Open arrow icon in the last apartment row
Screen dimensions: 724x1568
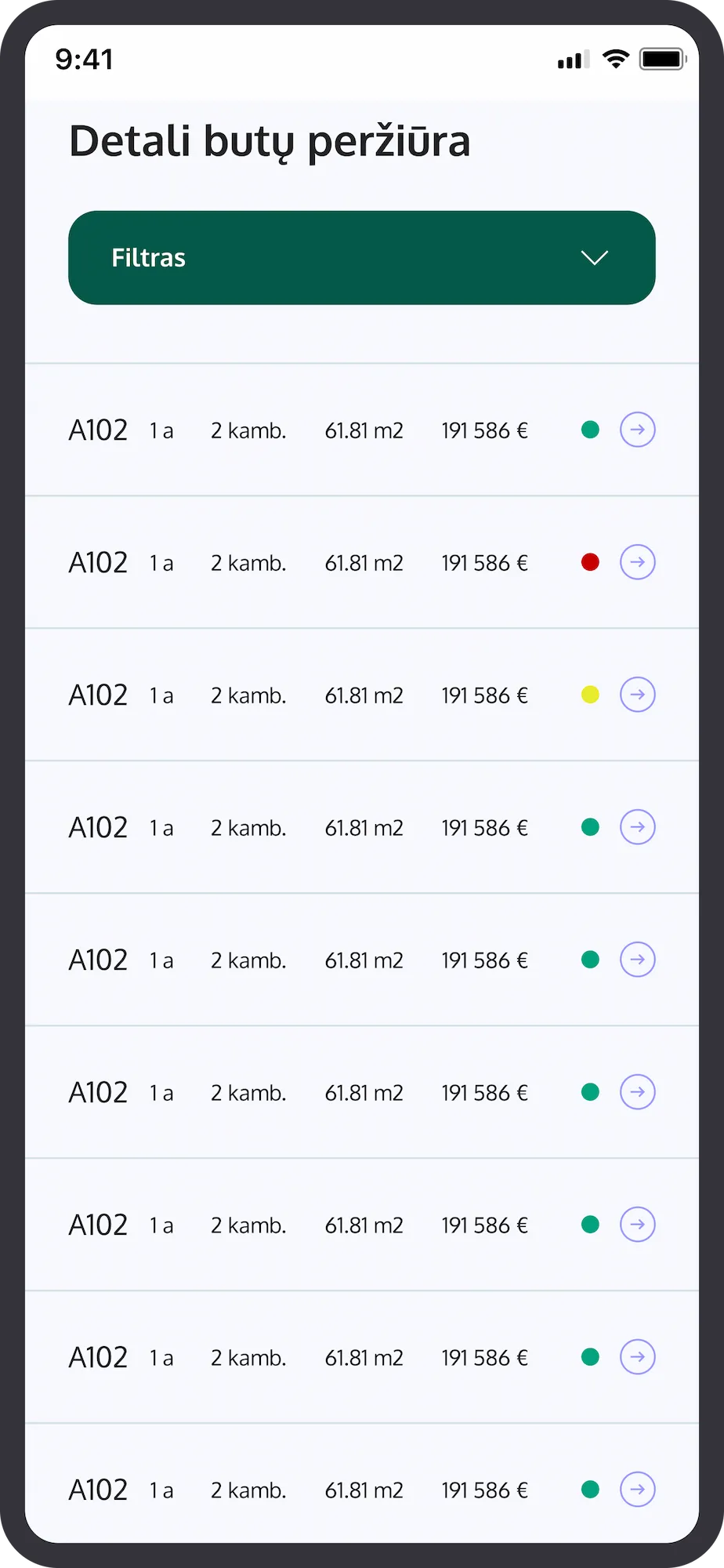pyautogui.click(x=637, y=1490)
